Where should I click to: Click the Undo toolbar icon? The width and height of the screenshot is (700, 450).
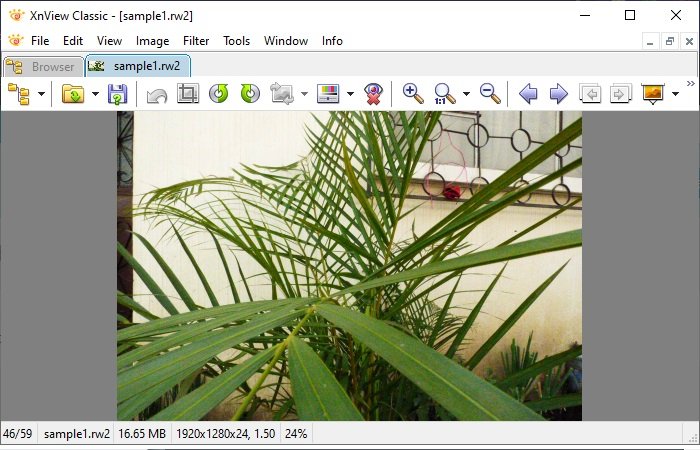[x=157, y=95]
